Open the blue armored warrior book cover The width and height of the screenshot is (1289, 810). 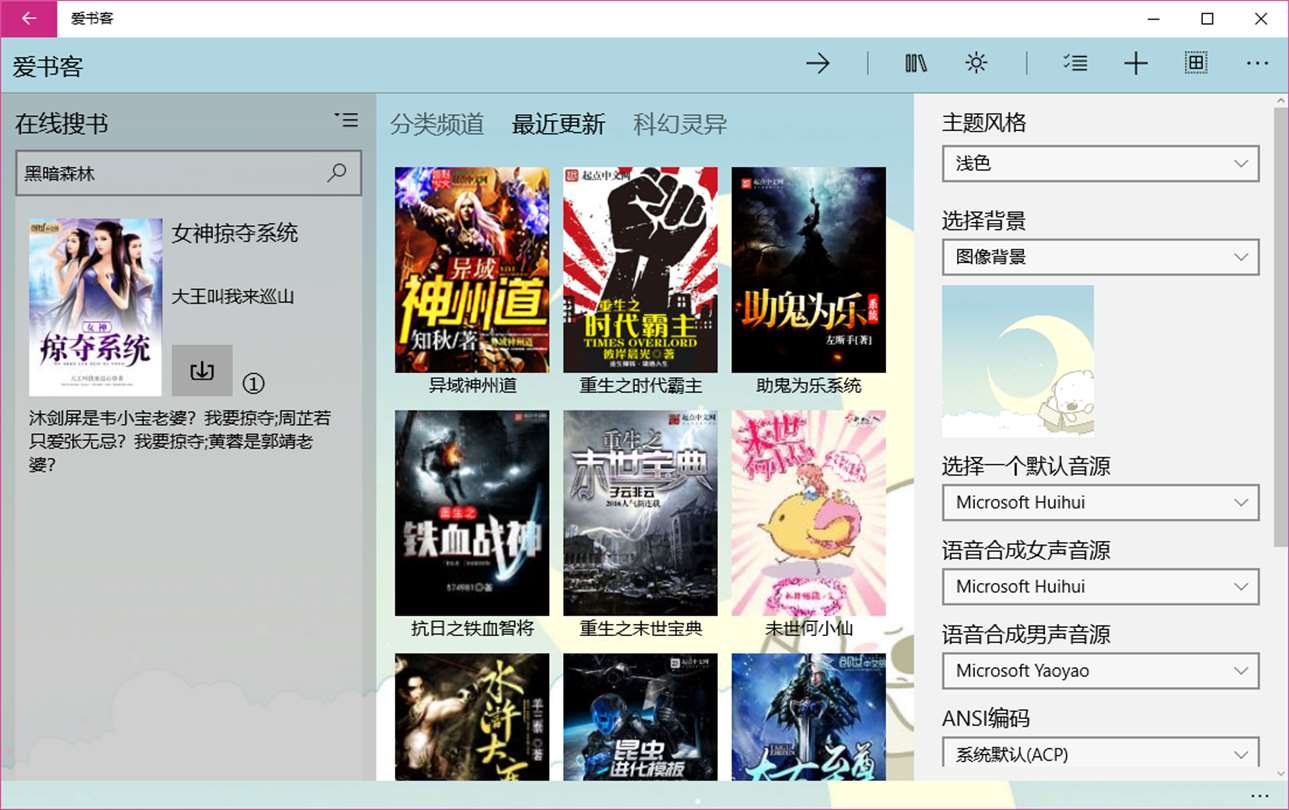809,717
